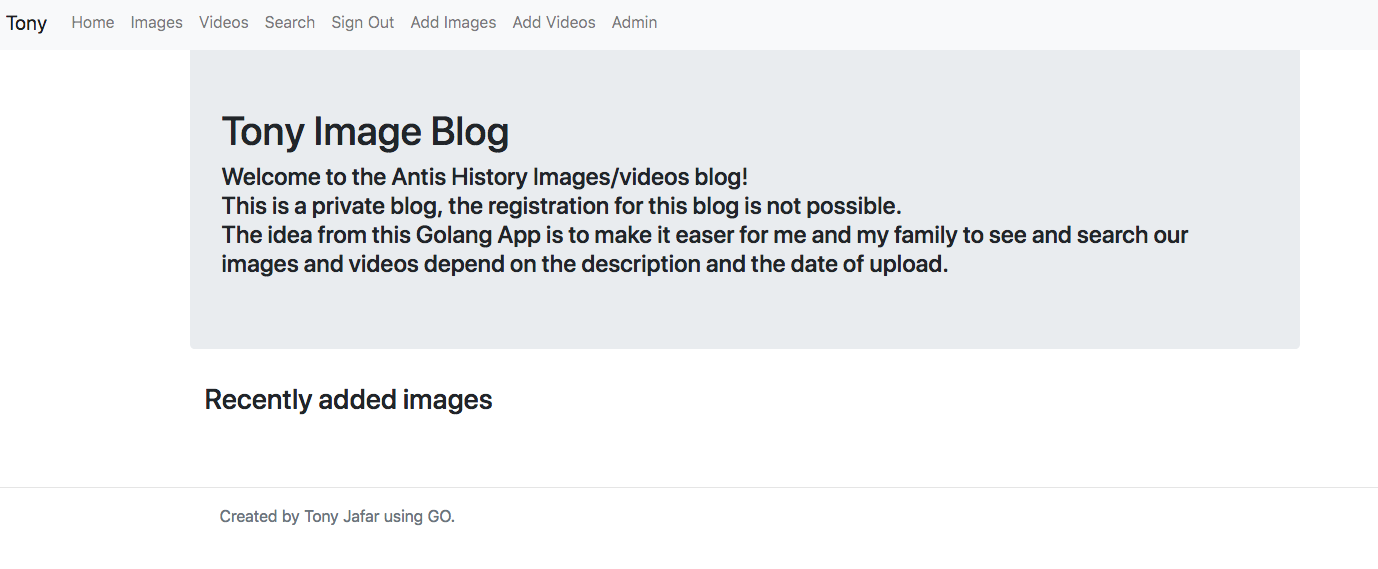Click the private blog registration sentence
The width and height of the screenshot is (1378, 569).
[561, 206]
